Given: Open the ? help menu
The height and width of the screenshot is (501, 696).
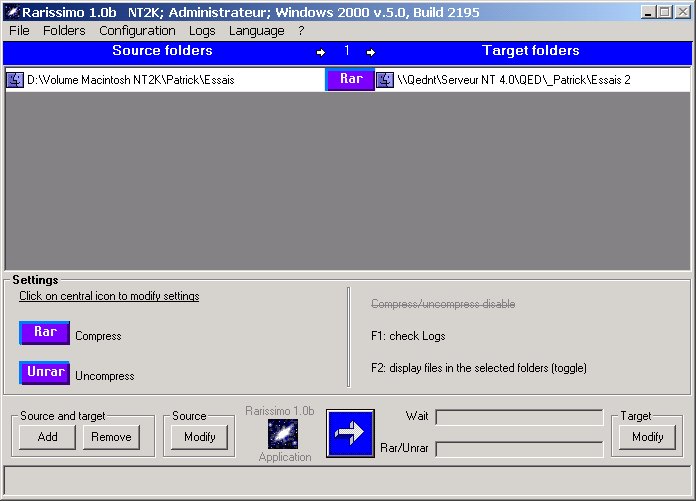Looking at the screenshot, I should (301, 31).
